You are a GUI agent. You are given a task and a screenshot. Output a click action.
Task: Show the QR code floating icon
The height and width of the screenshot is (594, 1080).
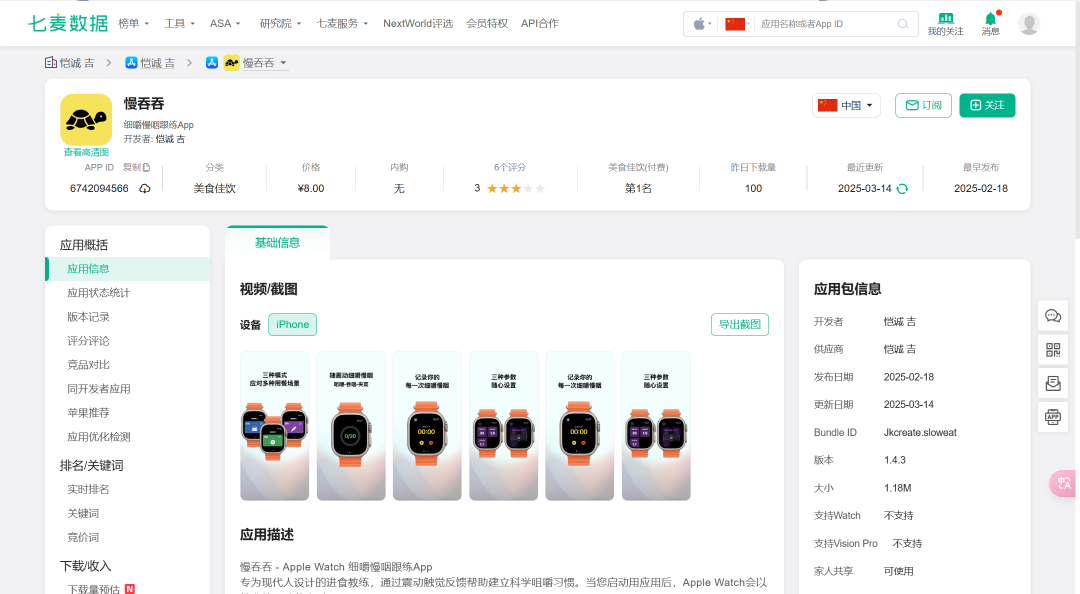pyautogui.click(x=1052, y=350)
